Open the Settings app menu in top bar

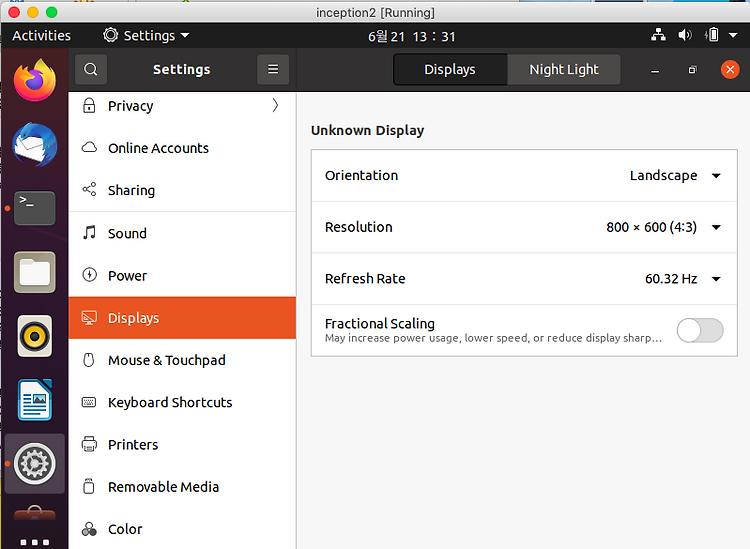click(x=146, y=35)
